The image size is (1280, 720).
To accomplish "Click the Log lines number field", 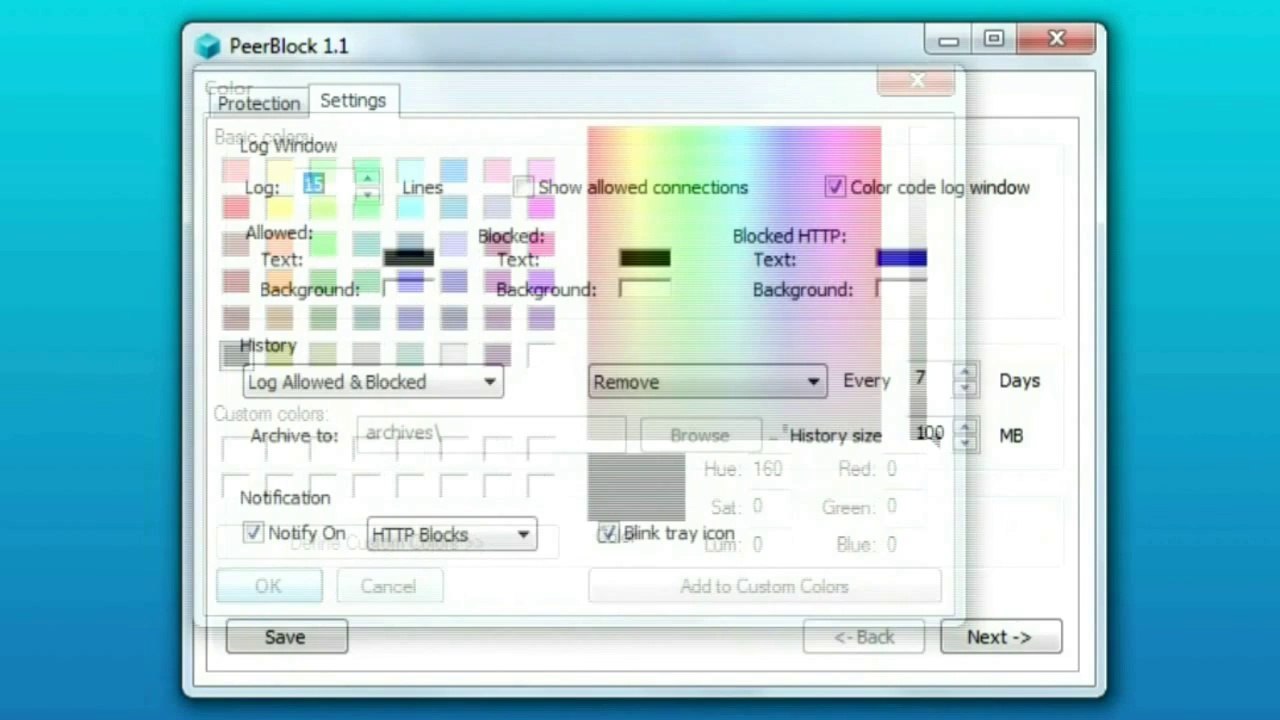I will coord(328,184).
